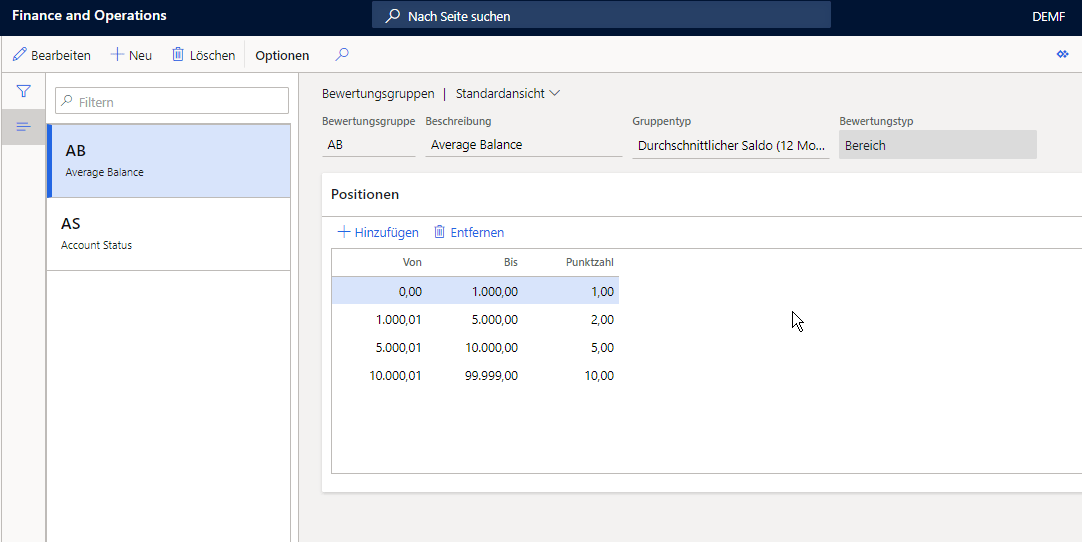1082x542 pixels.
Task: Click the Beschreibung field Average Balance
Action: coord(524,145)
